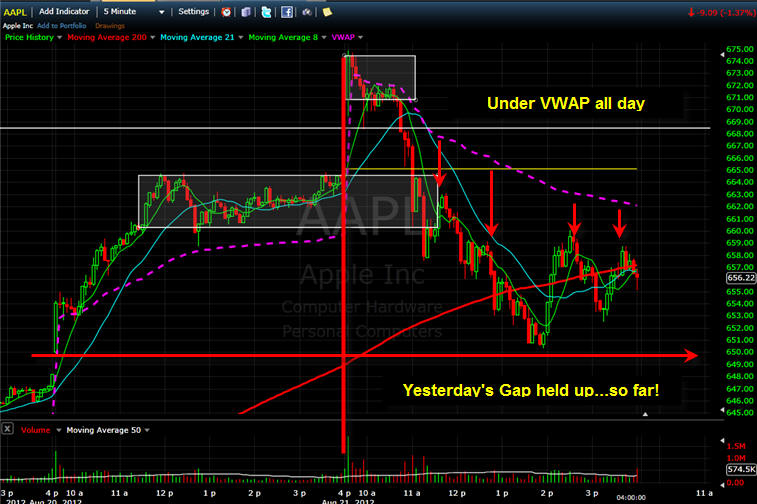Image resolution: width=757 pixels, height=504 pixels.
Task: Open the price alert alarm clock icon
Action: coord(226,12)
